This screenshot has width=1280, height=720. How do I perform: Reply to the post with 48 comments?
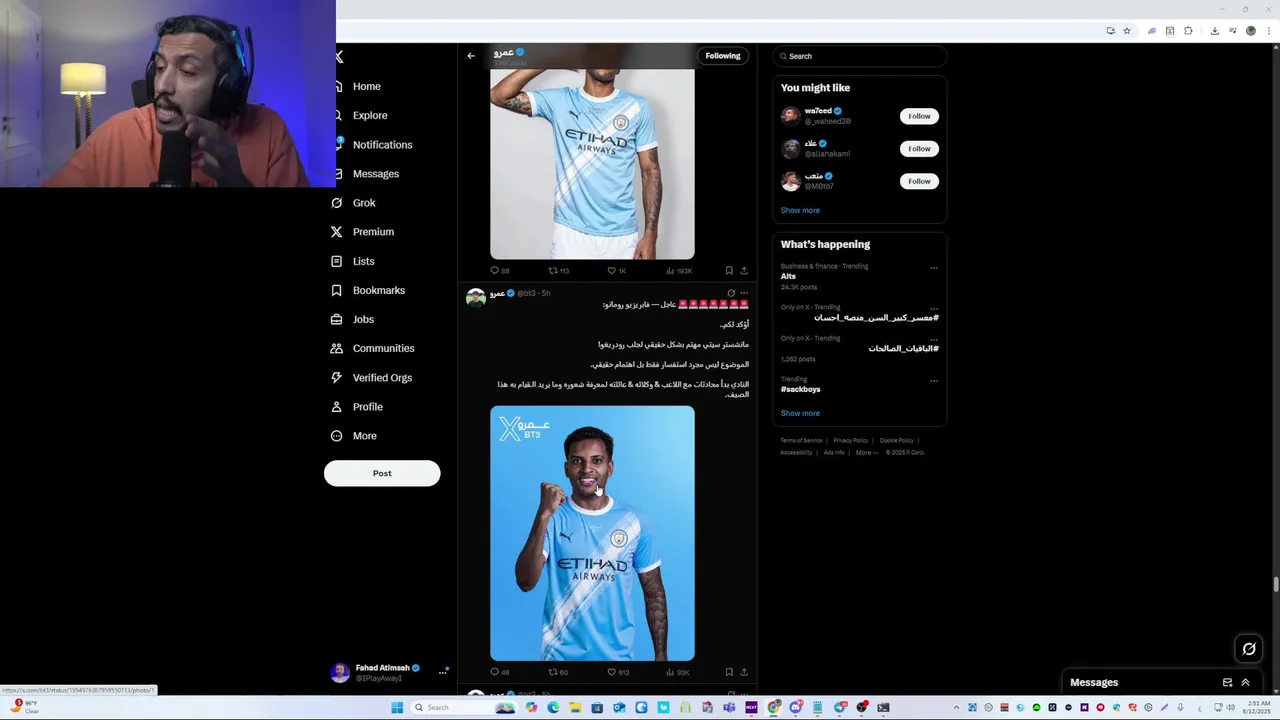point(500,672)
